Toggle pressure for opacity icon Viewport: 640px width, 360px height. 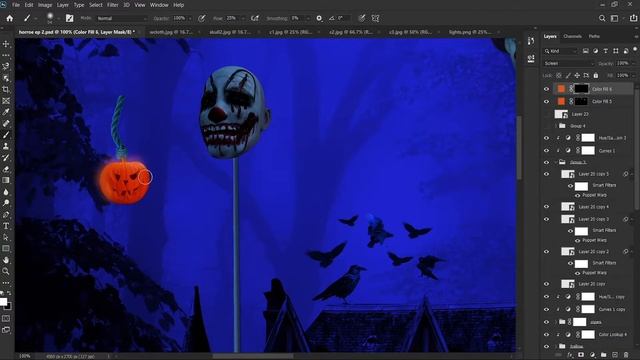coord(201,18)
